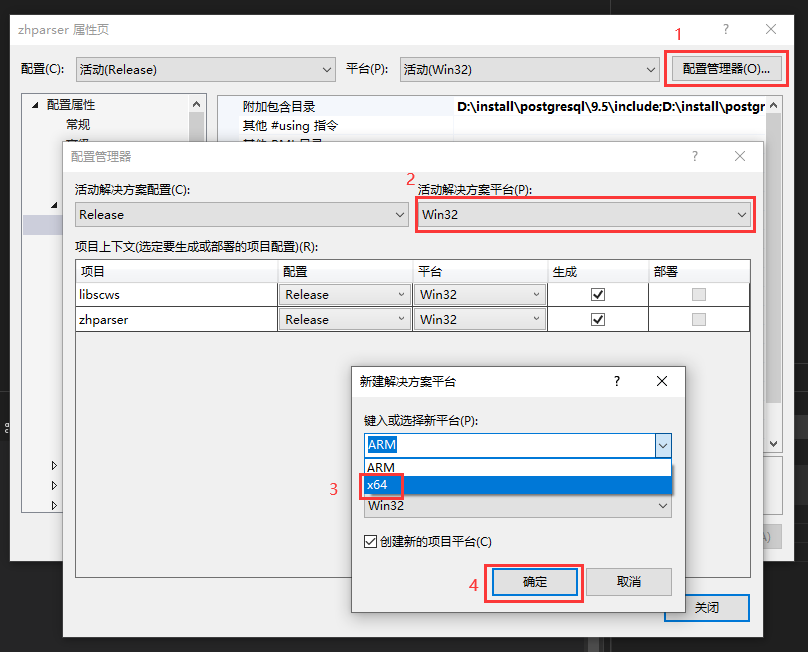808x652 pixels.
Task: Open the 平台(P) 活动(Win32) dropdown in property page
Action: pos(530,70)
